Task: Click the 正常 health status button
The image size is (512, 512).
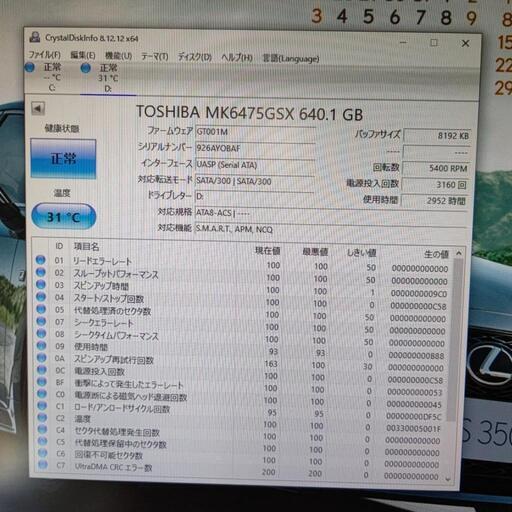Action: (x=63, y=158)
